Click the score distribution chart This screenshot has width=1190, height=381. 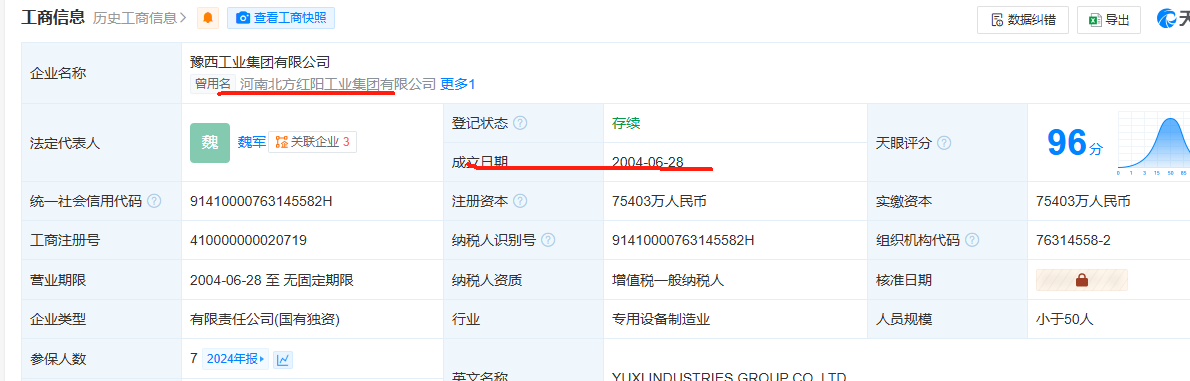coord(1154,143)
